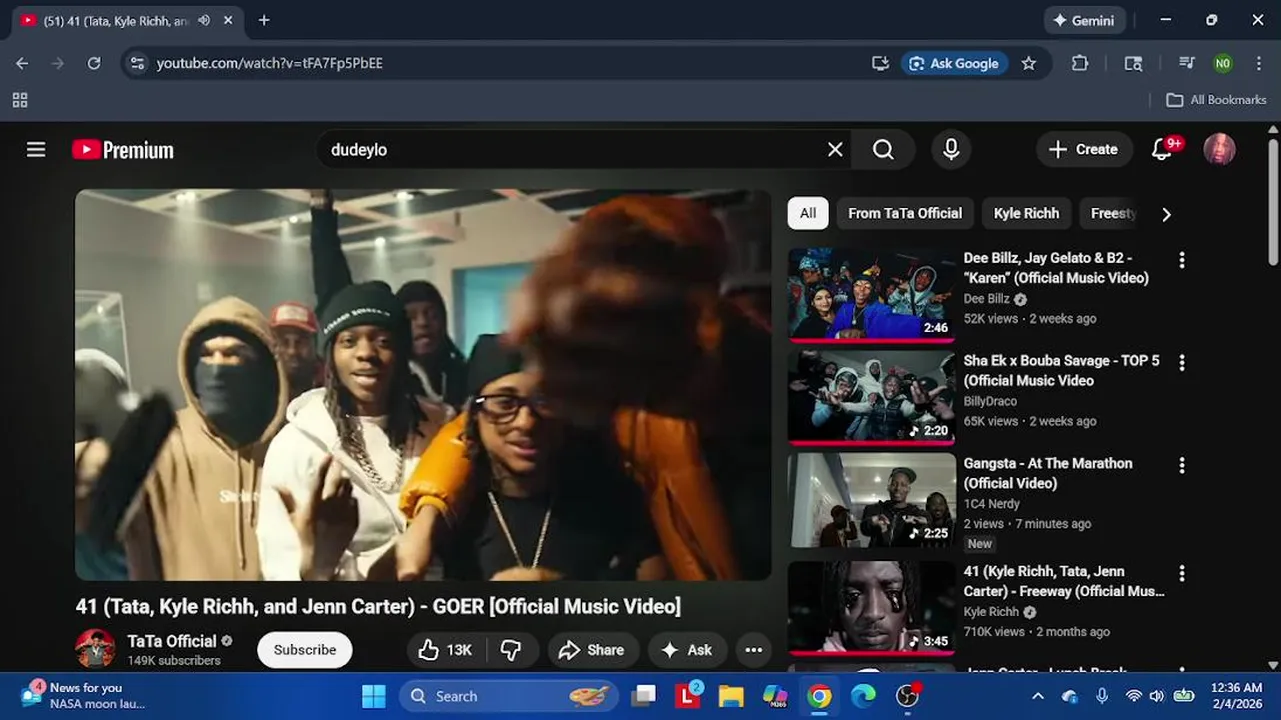Open media controls icon in Chrome toolbar

[x=1187, y=63]
